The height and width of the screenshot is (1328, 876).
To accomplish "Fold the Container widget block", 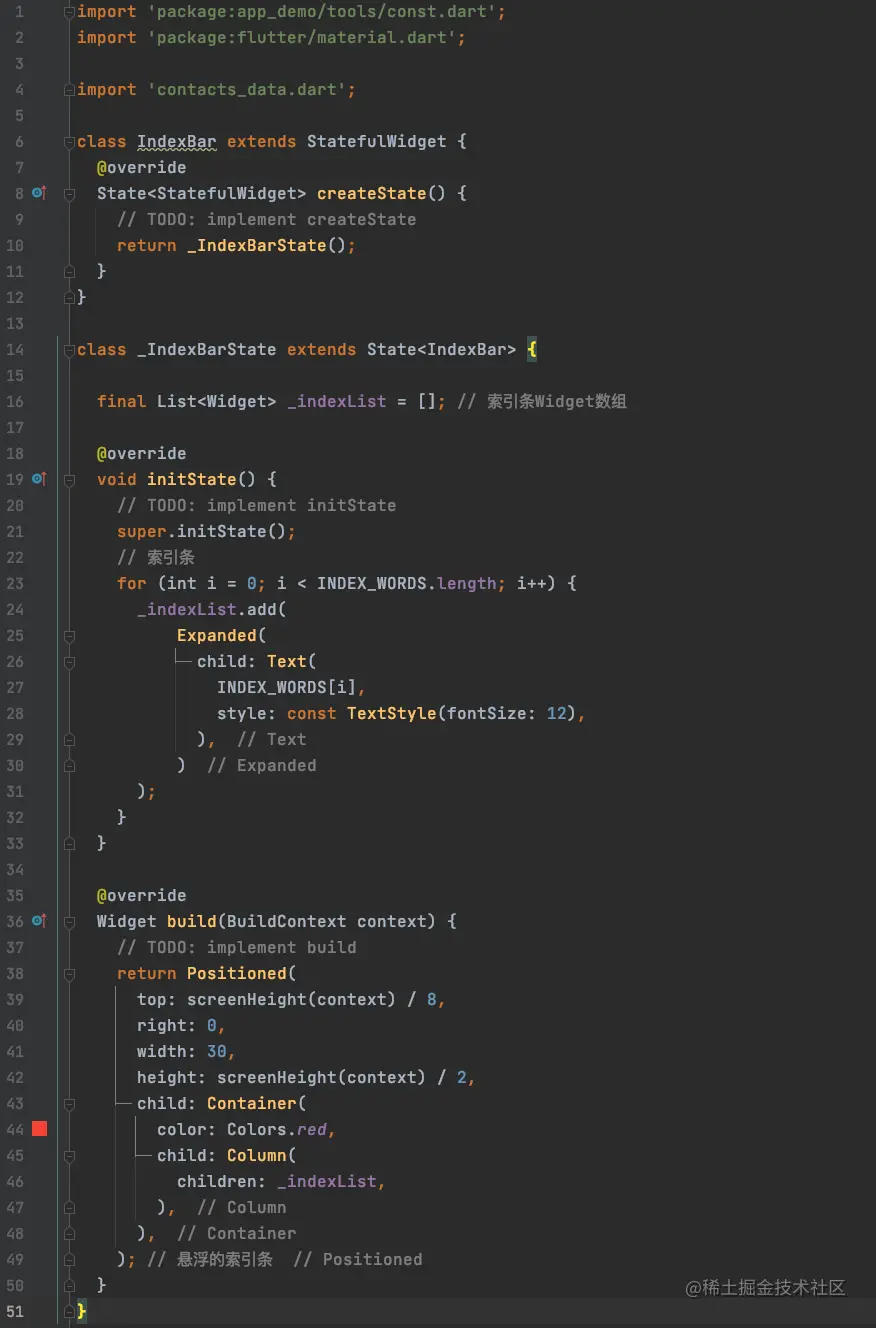I will [69, 1104].
